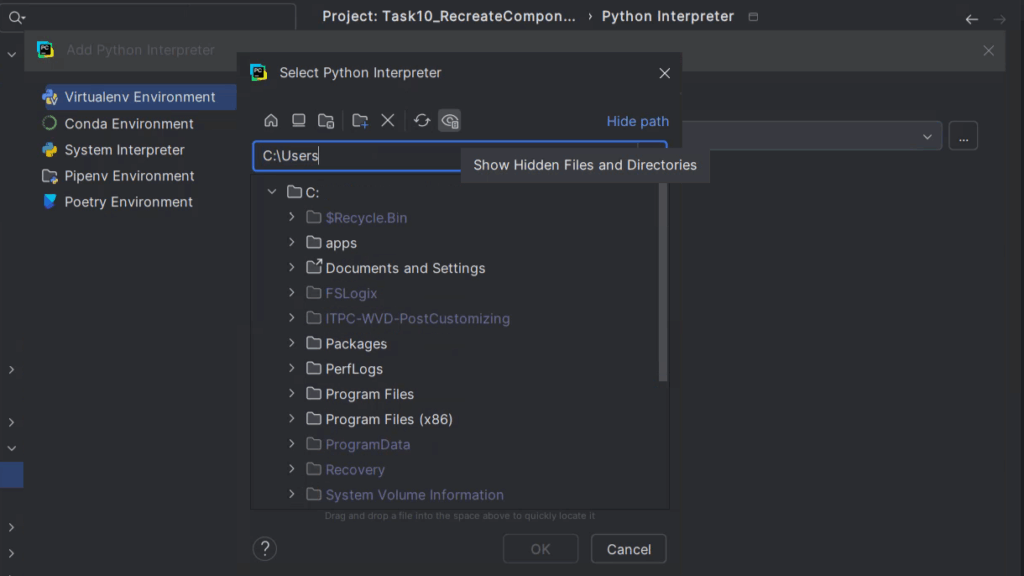Click the Home directory icon
Viewport: 1024px width, 576px height.
(x=271, y=121)
